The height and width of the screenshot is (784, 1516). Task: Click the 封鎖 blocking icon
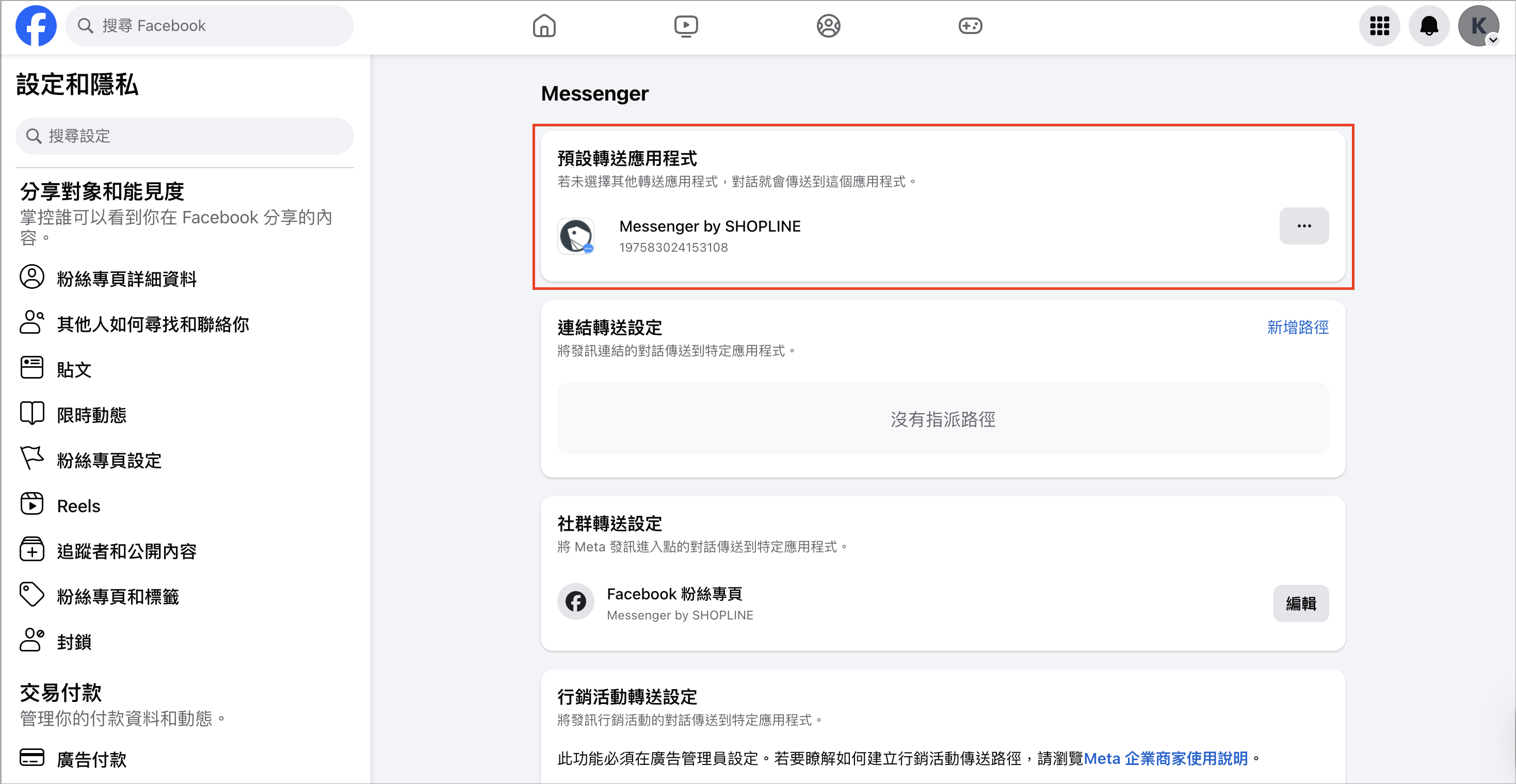click(32, 640)
